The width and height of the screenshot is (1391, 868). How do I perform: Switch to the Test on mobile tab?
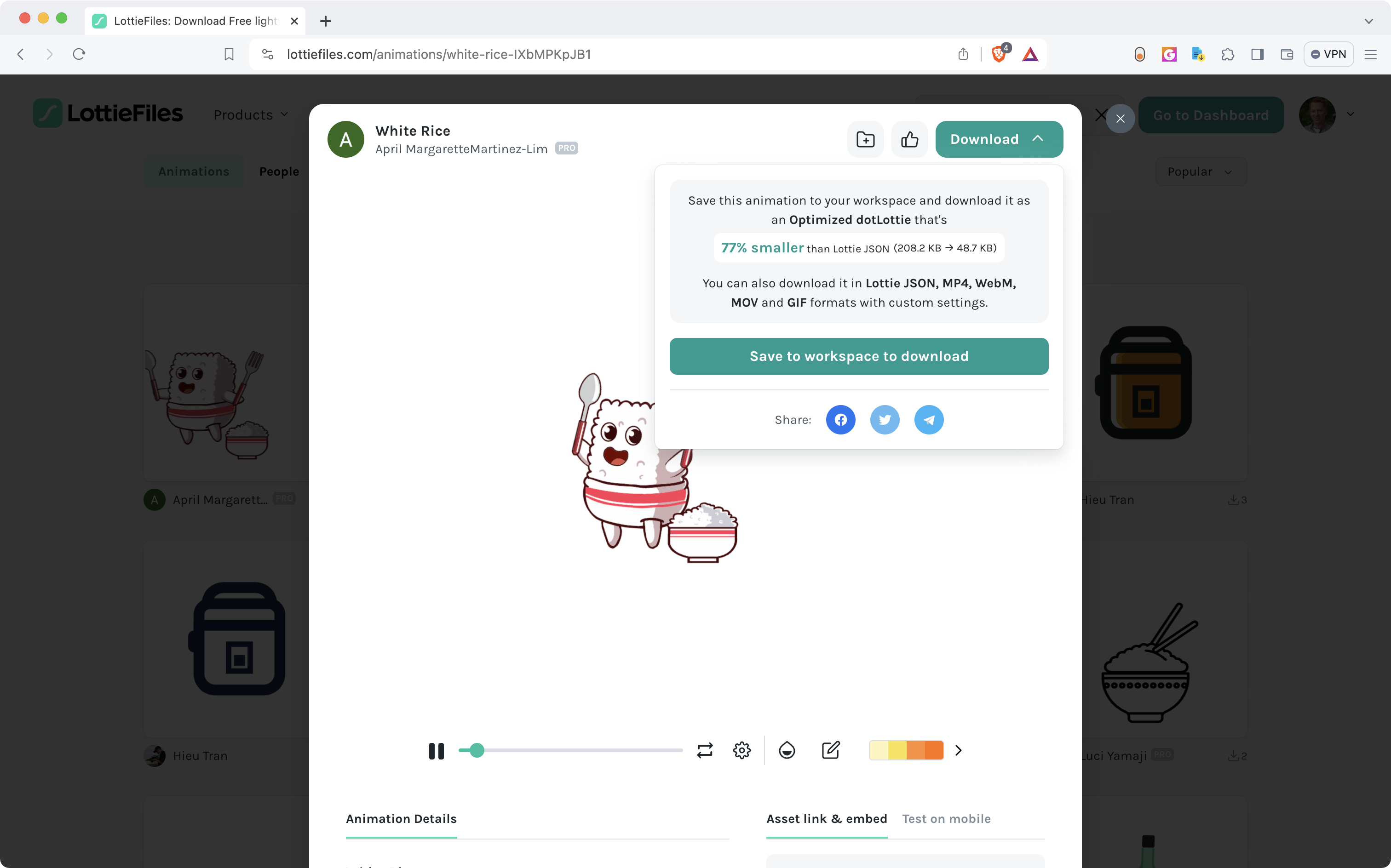[946, 819]
